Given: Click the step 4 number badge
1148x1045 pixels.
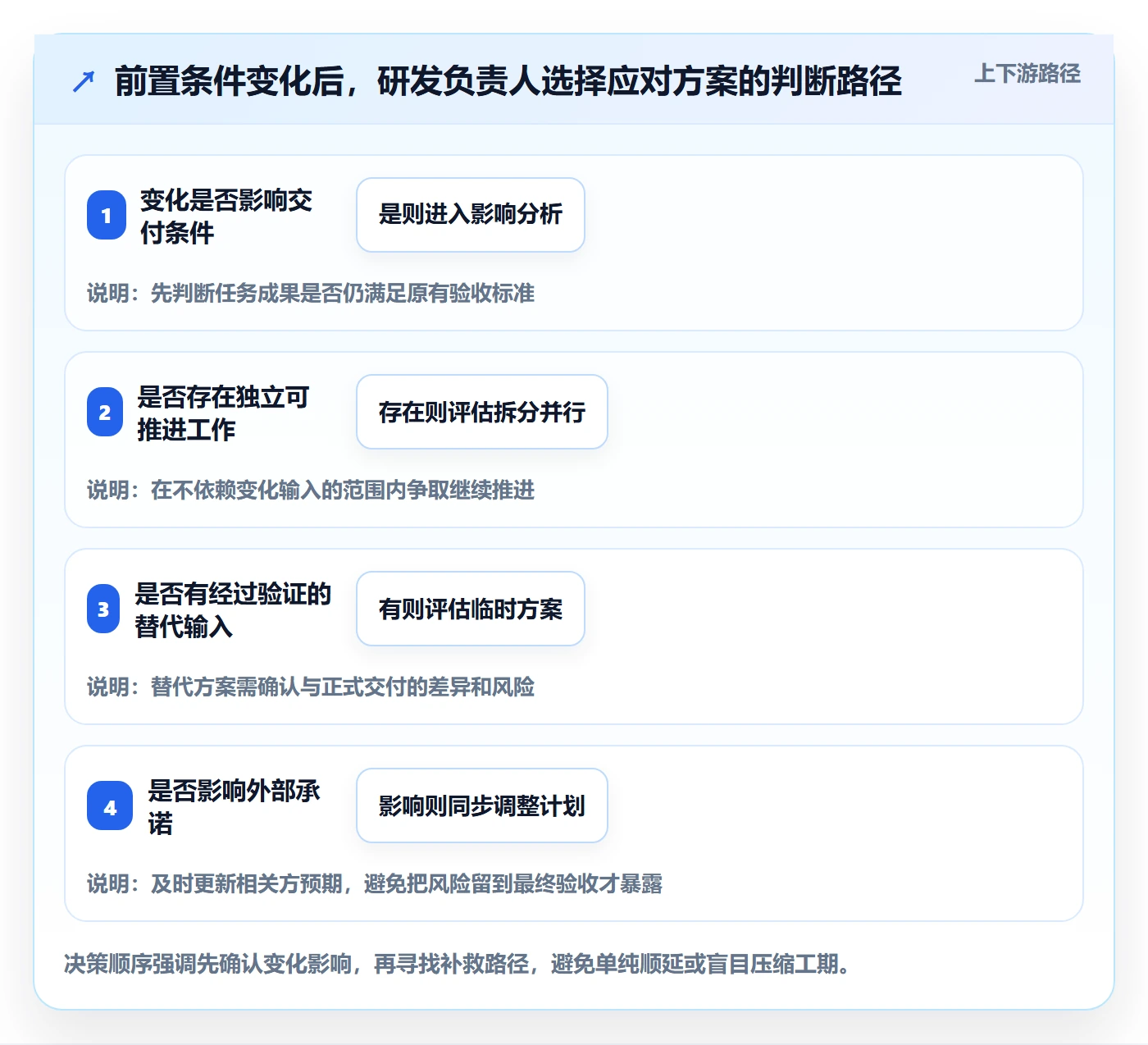Looking at the screenshot, I should click(110, 805).
